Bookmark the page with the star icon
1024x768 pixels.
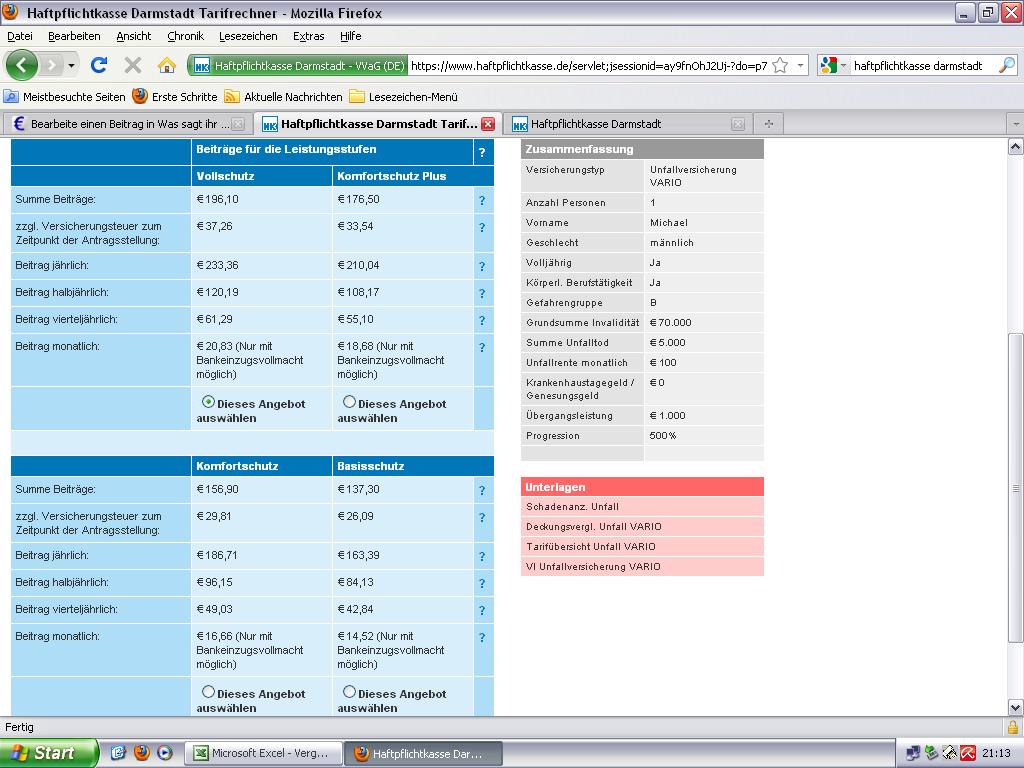pos(780,65)
